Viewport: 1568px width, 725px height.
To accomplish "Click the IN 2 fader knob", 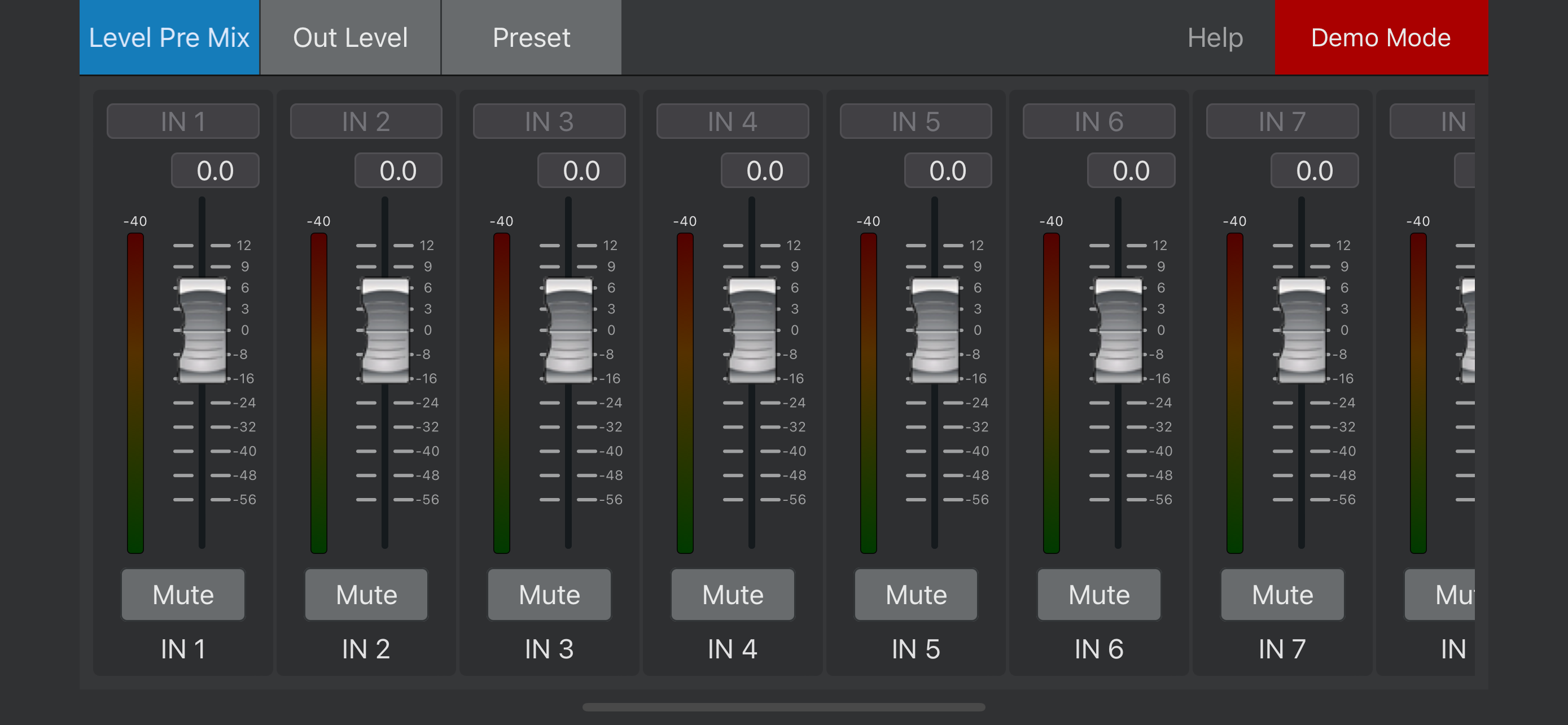I will pyautogui.click(x=385, y=330).
